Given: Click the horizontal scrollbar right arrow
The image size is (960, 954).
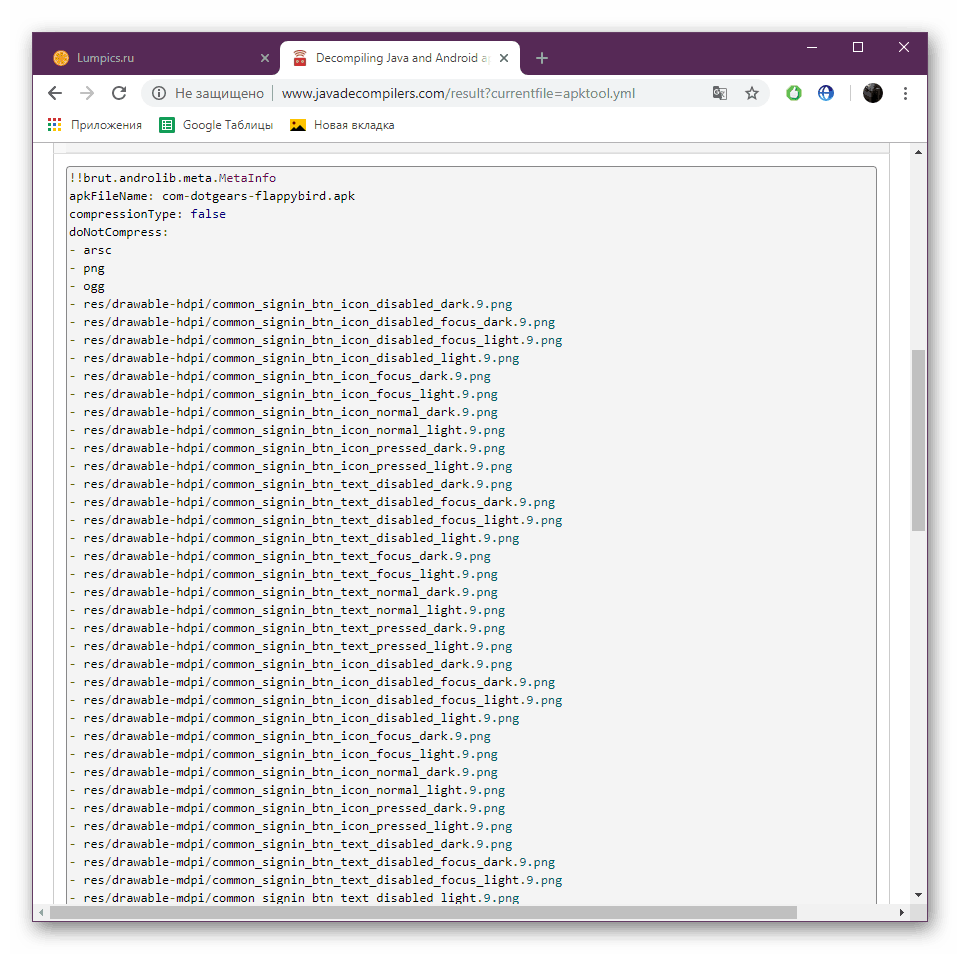Looking at the screenshot, I should pos(901,912).
